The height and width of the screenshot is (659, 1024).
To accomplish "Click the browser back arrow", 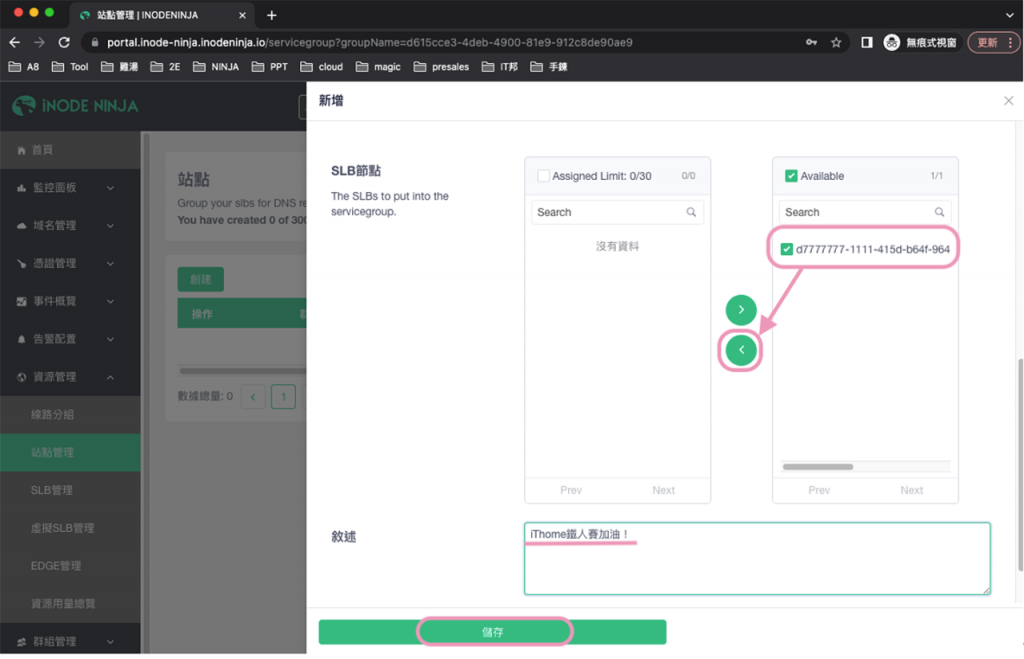I will 14,42.
